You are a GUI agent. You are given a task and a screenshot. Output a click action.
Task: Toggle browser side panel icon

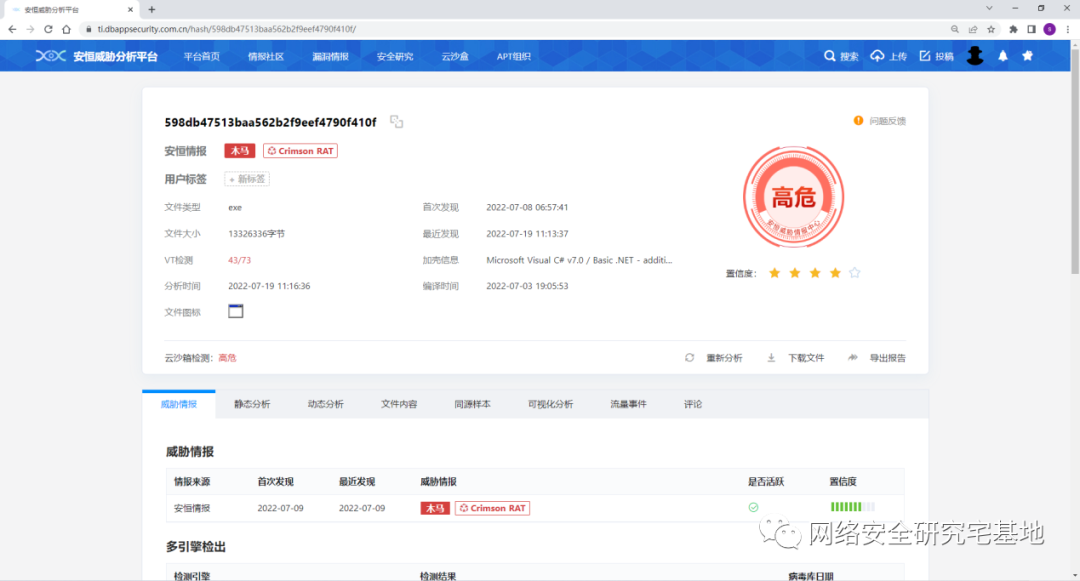(1031, 29)
